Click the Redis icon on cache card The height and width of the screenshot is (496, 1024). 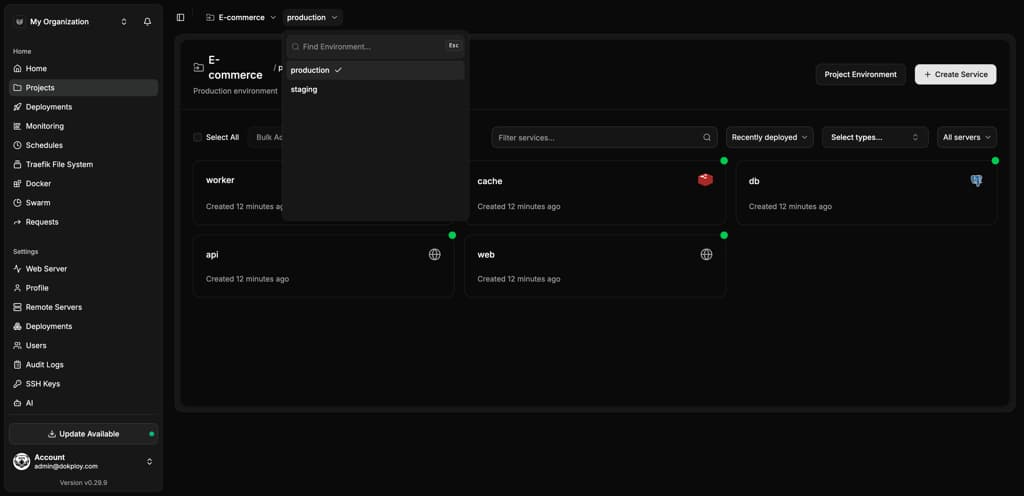coord(705,179)
